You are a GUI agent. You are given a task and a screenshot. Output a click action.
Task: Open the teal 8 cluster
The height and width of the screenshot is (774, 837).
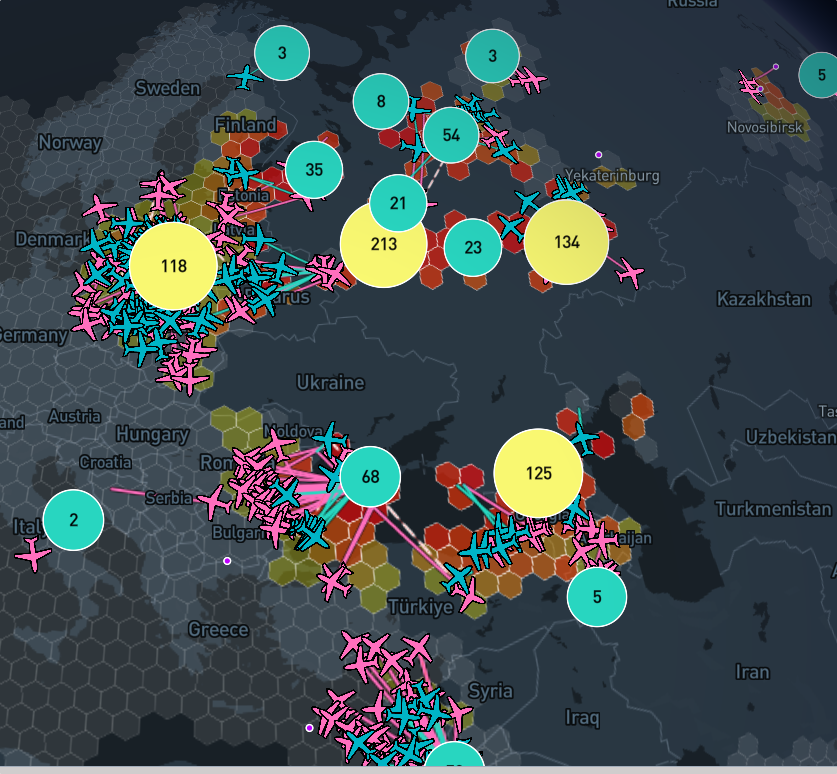(381, 101)
